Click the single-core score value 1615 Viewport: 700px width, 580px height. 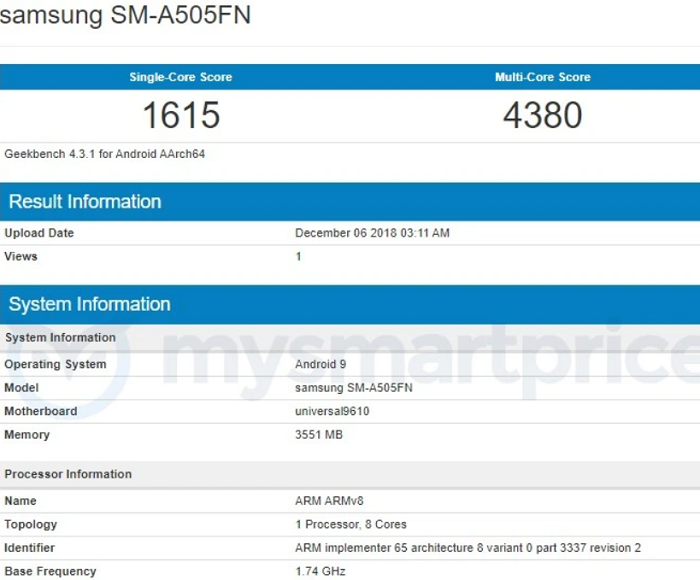tap(181, 115)
